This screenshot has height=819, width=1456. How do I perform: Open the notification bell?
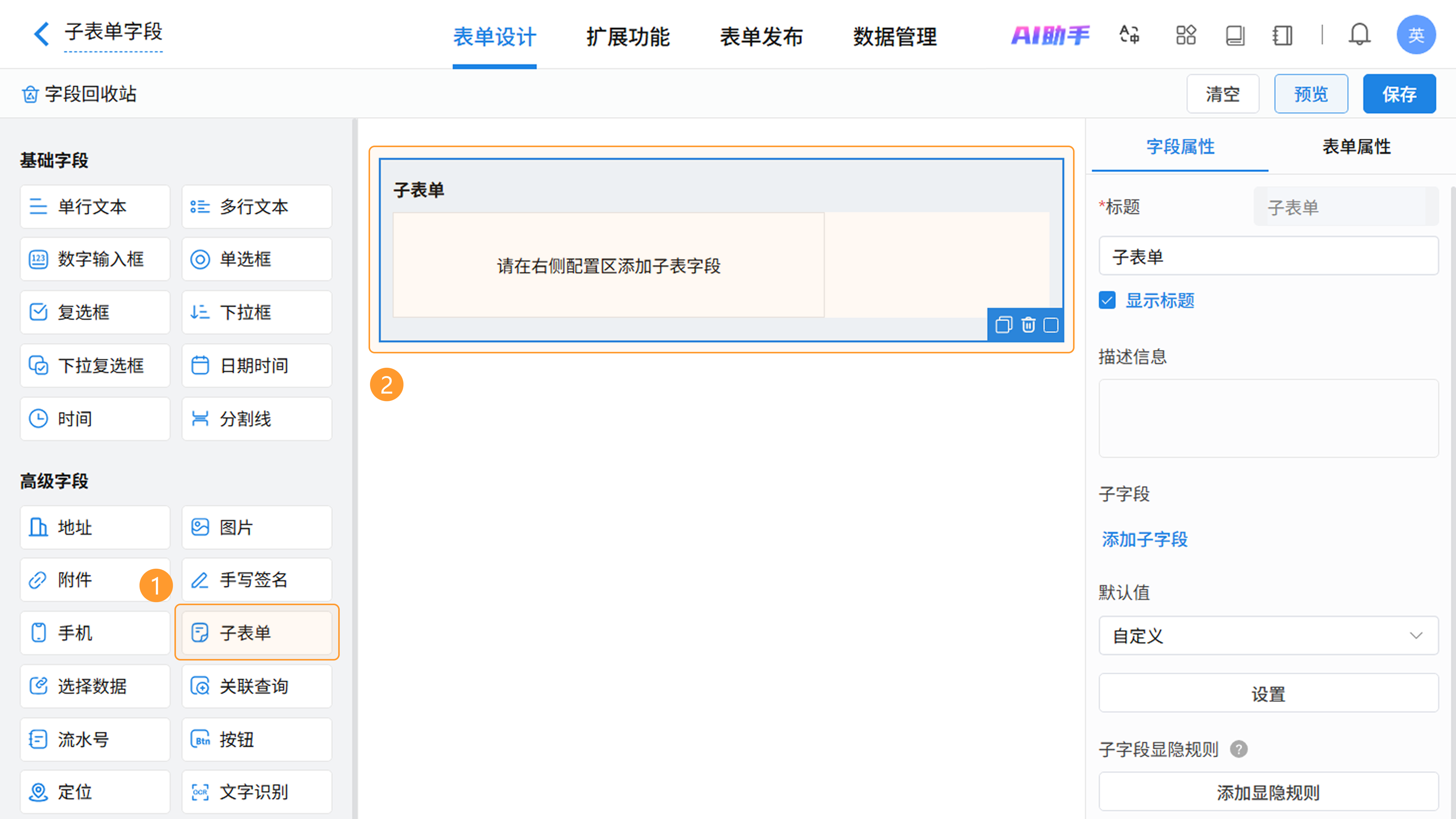(1359, 35)
